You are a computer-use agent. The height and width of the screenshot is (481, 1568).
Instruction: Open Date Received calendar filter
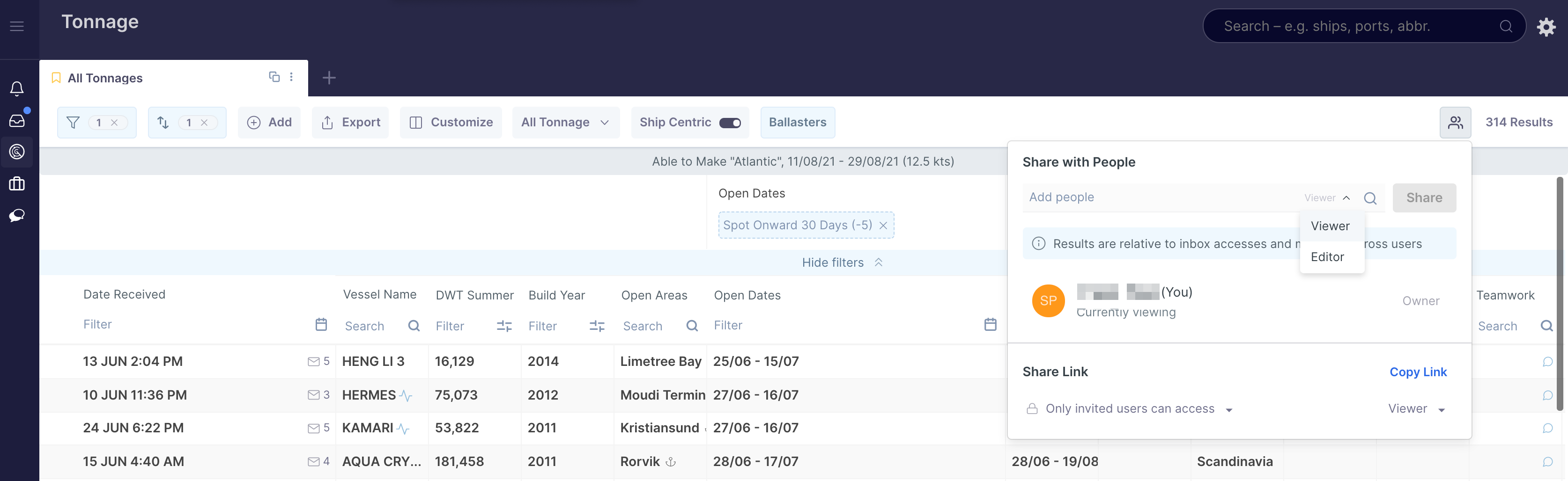[321, 325]
